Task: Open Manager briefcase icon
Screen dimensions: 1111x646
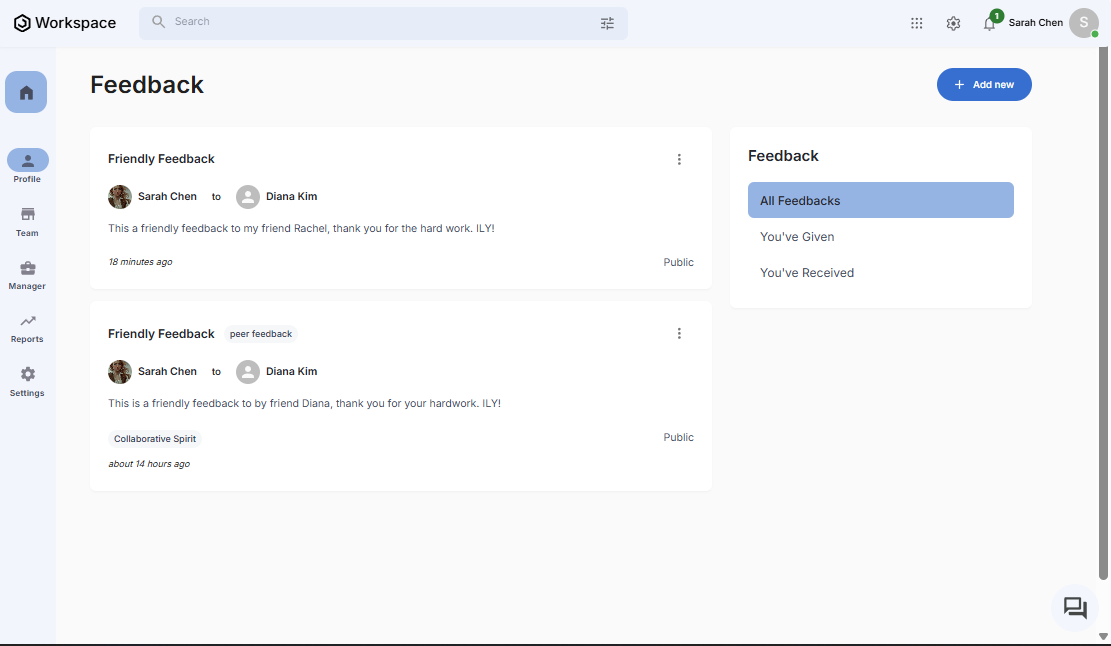Action: pos(27,268)
